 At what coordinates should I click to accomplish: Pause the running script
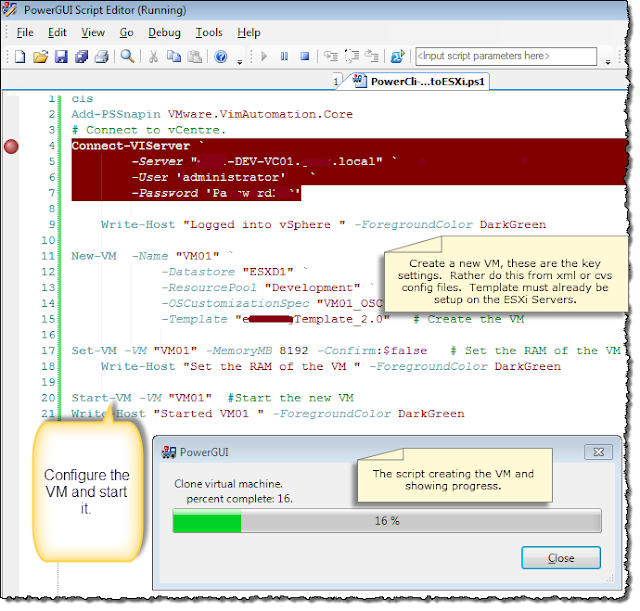[x=284, y=56]
